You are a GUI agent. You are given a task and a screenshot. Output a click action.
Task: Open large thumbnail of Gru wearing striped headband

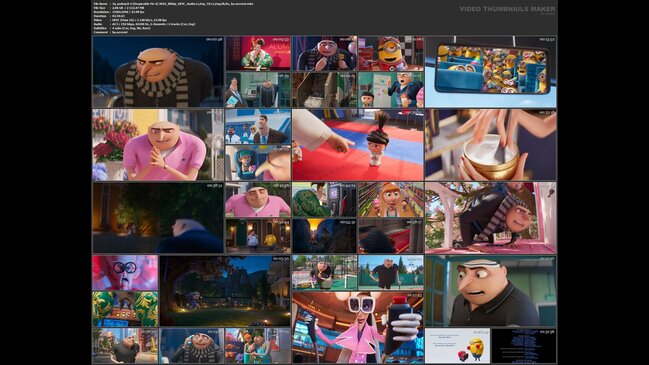(x=490, y=291)
